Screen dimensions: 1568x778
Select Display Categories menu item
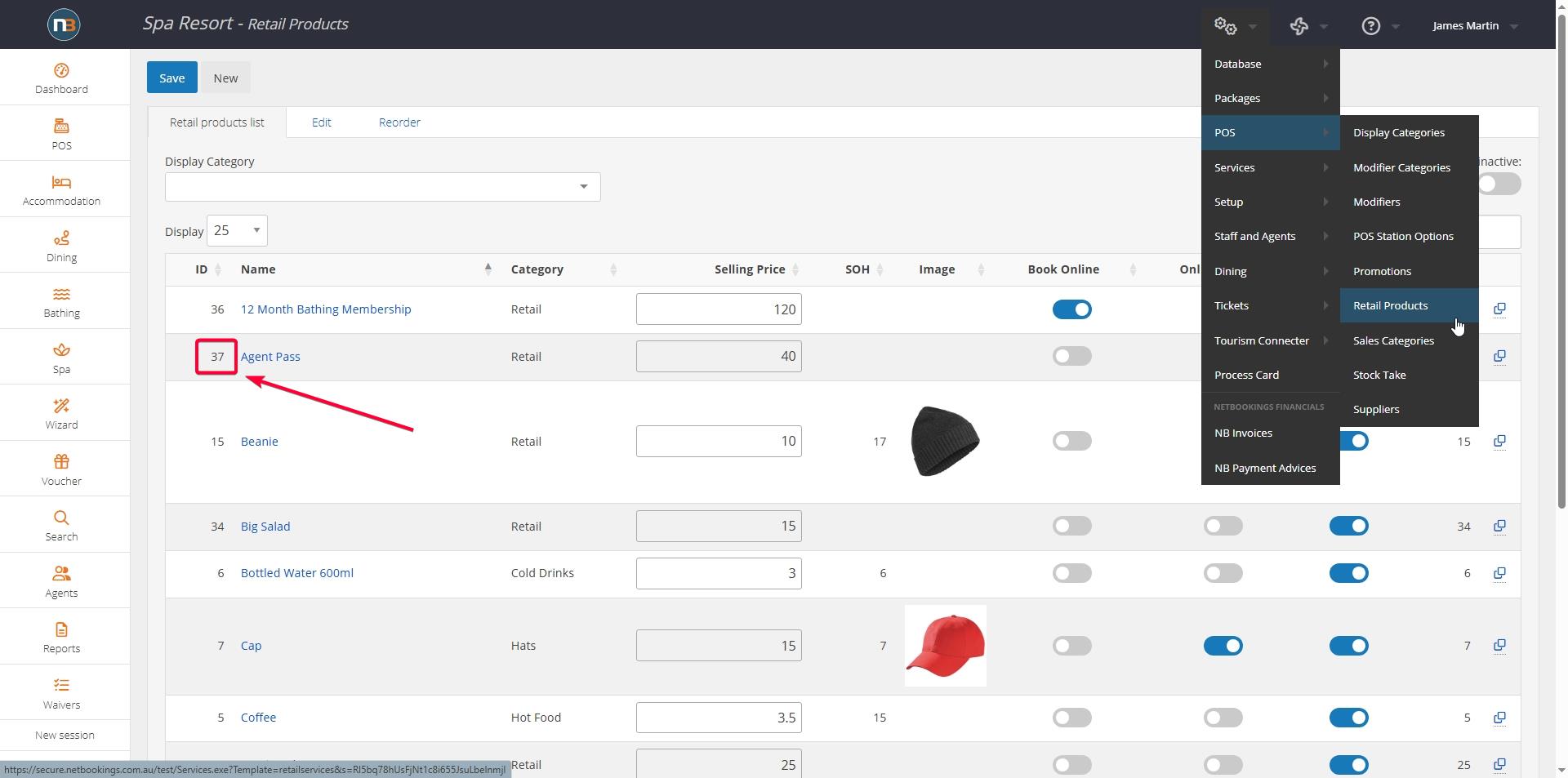tap(1409, 132)
